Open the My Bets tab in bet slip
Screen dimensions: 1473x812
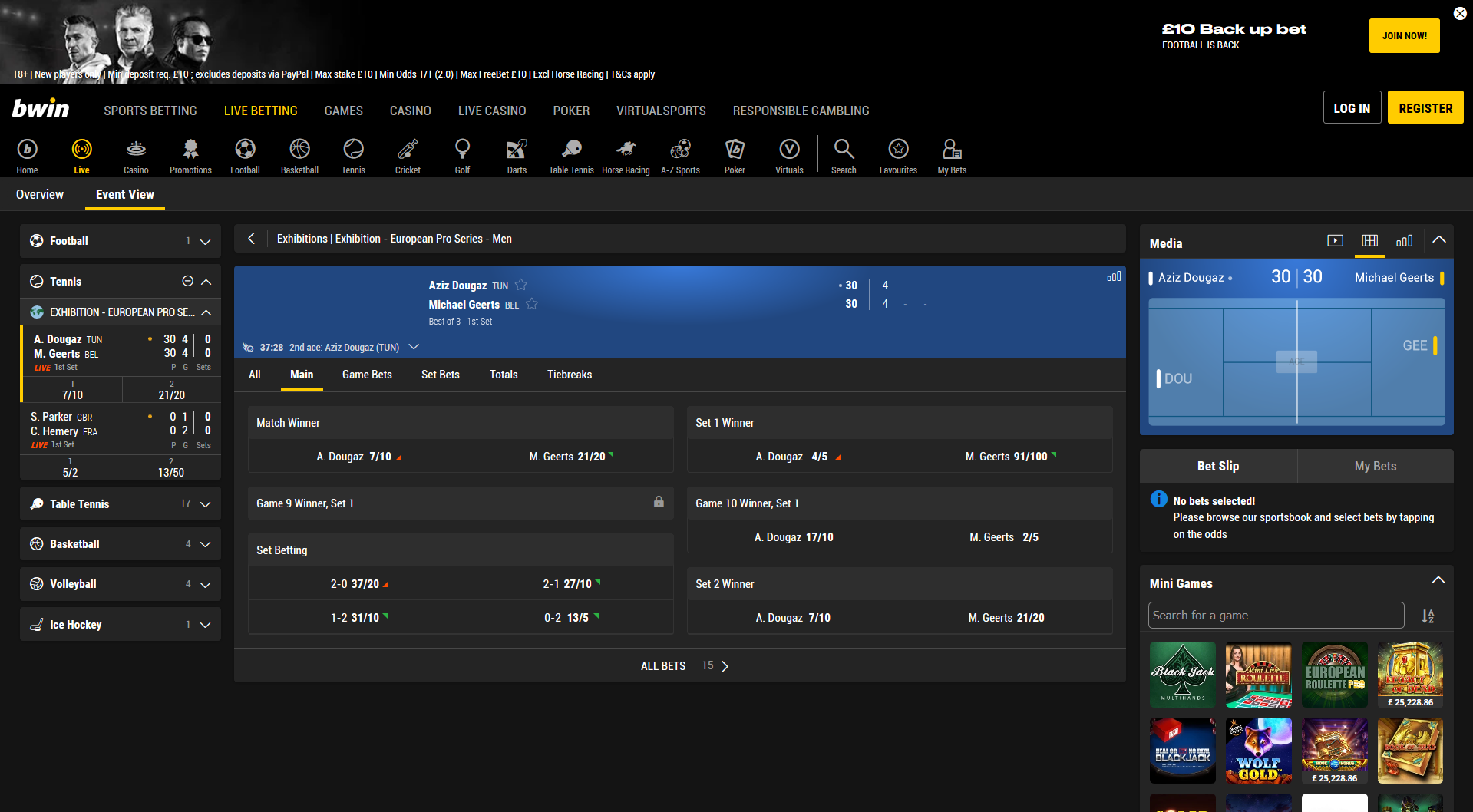point(1376,466)
